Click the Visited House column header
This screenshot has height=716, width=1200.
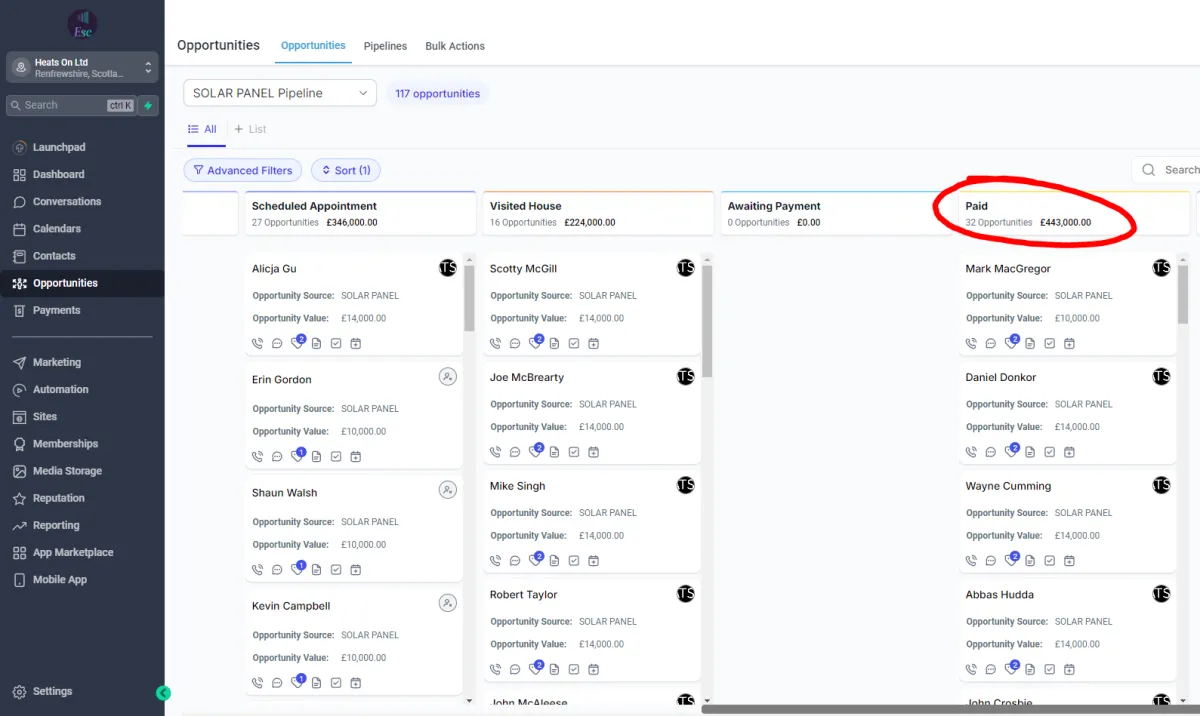(597, 214)
